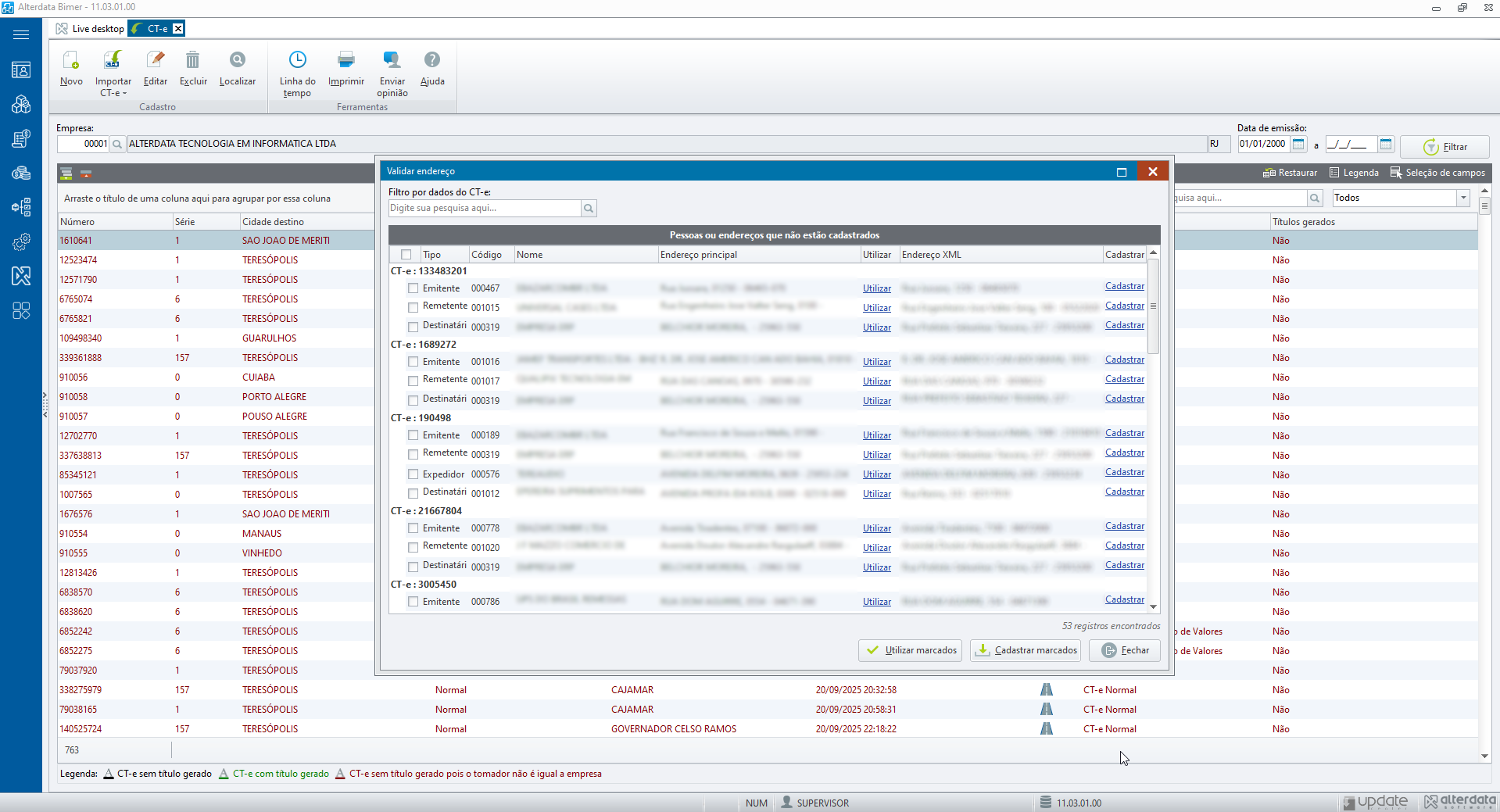The width and height of the screenshot is (1500, 812).
Task: Select the CT-e tab
Action: point(151,29)
